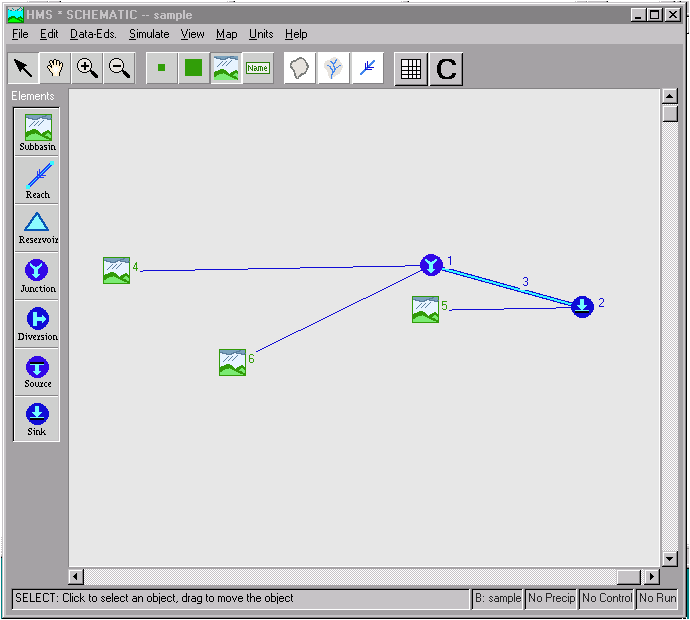This screenshot has width=690, height=620.
Task: Toggle the grid display button
Action: [x=410, y=69]
